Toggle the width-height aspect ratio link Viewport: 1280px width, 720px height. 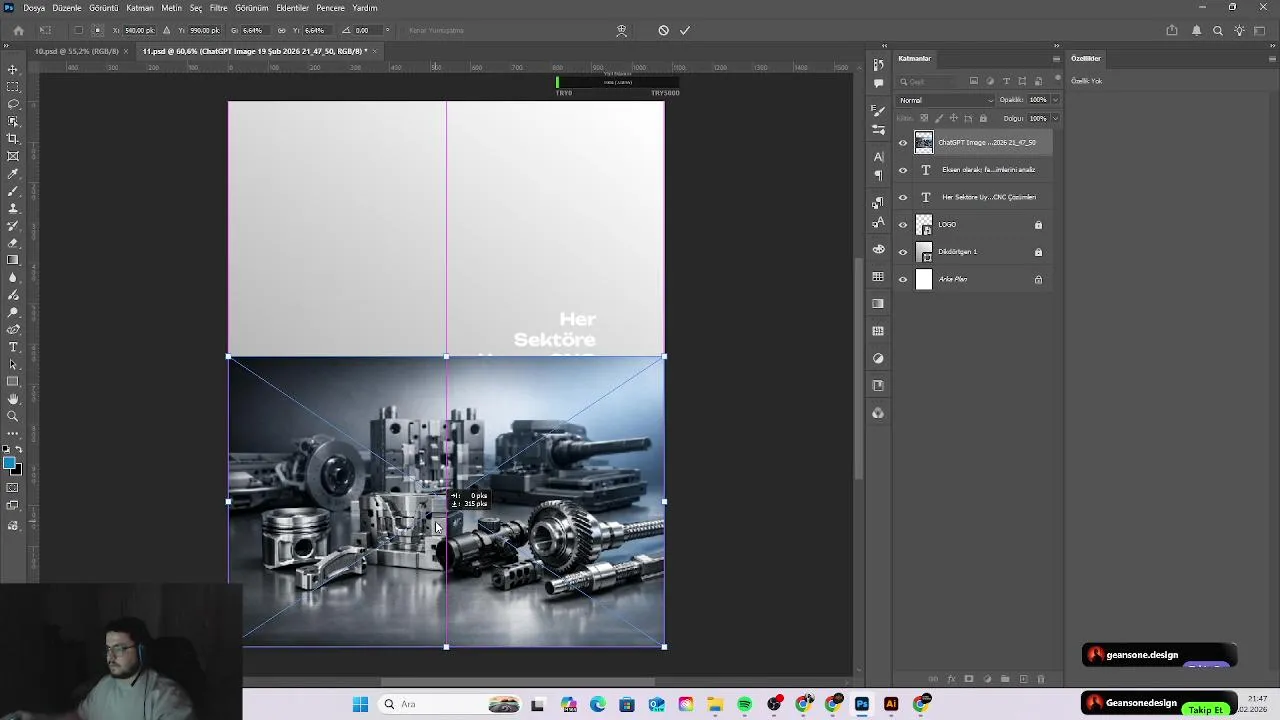point(282,30)
